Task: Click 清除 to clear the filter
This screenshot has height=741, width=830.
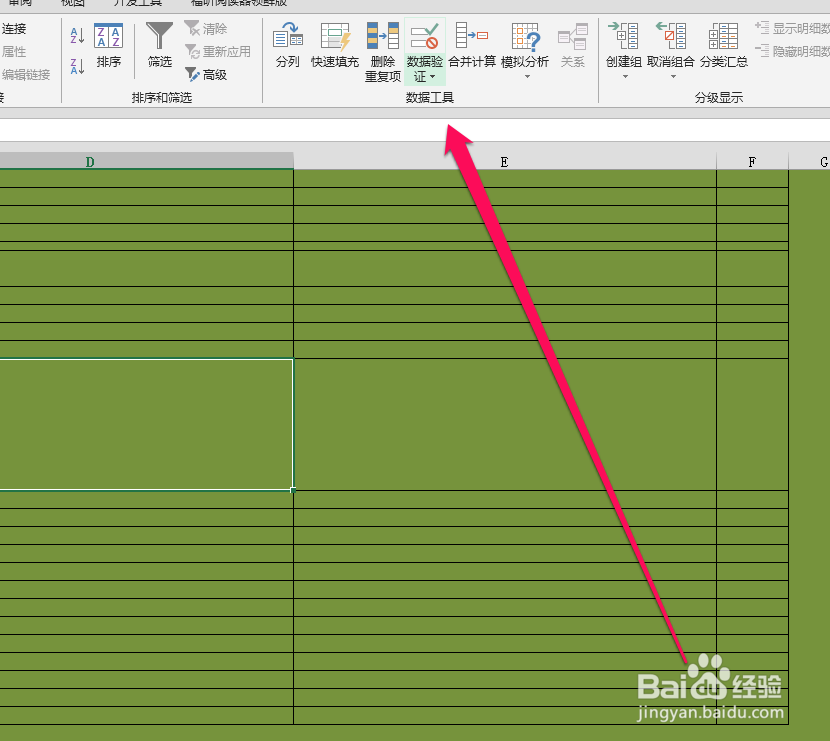Action: coord(206,29)
